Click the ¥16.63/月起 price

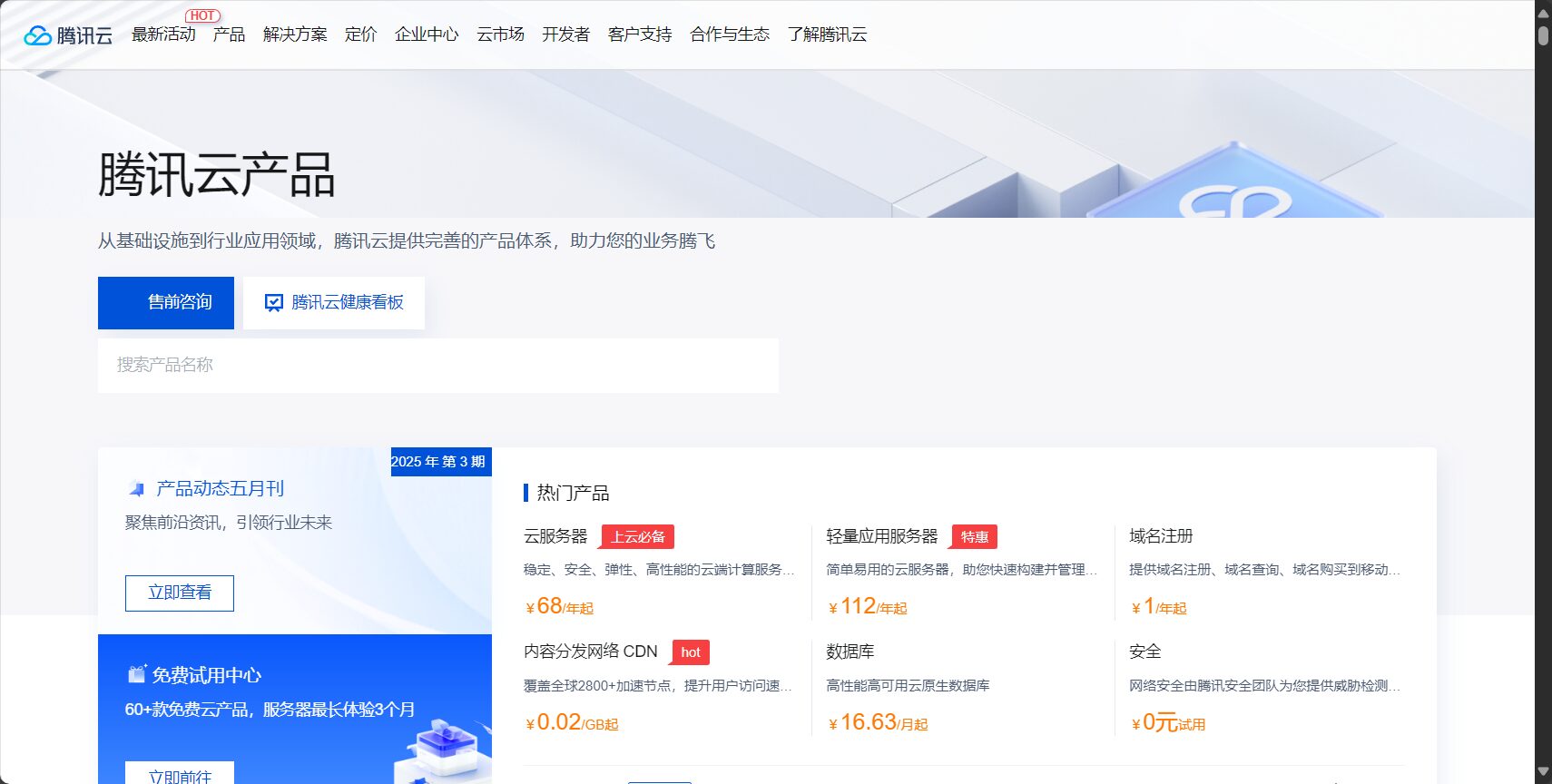(x=878, y=722)
